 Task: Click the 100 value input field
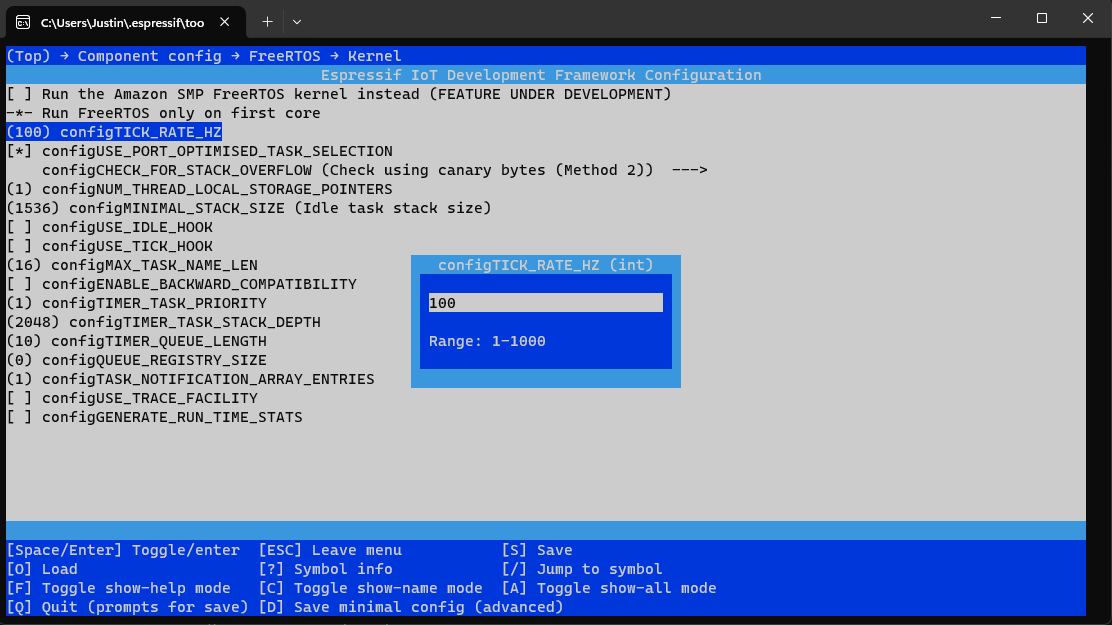pos(545,302)
